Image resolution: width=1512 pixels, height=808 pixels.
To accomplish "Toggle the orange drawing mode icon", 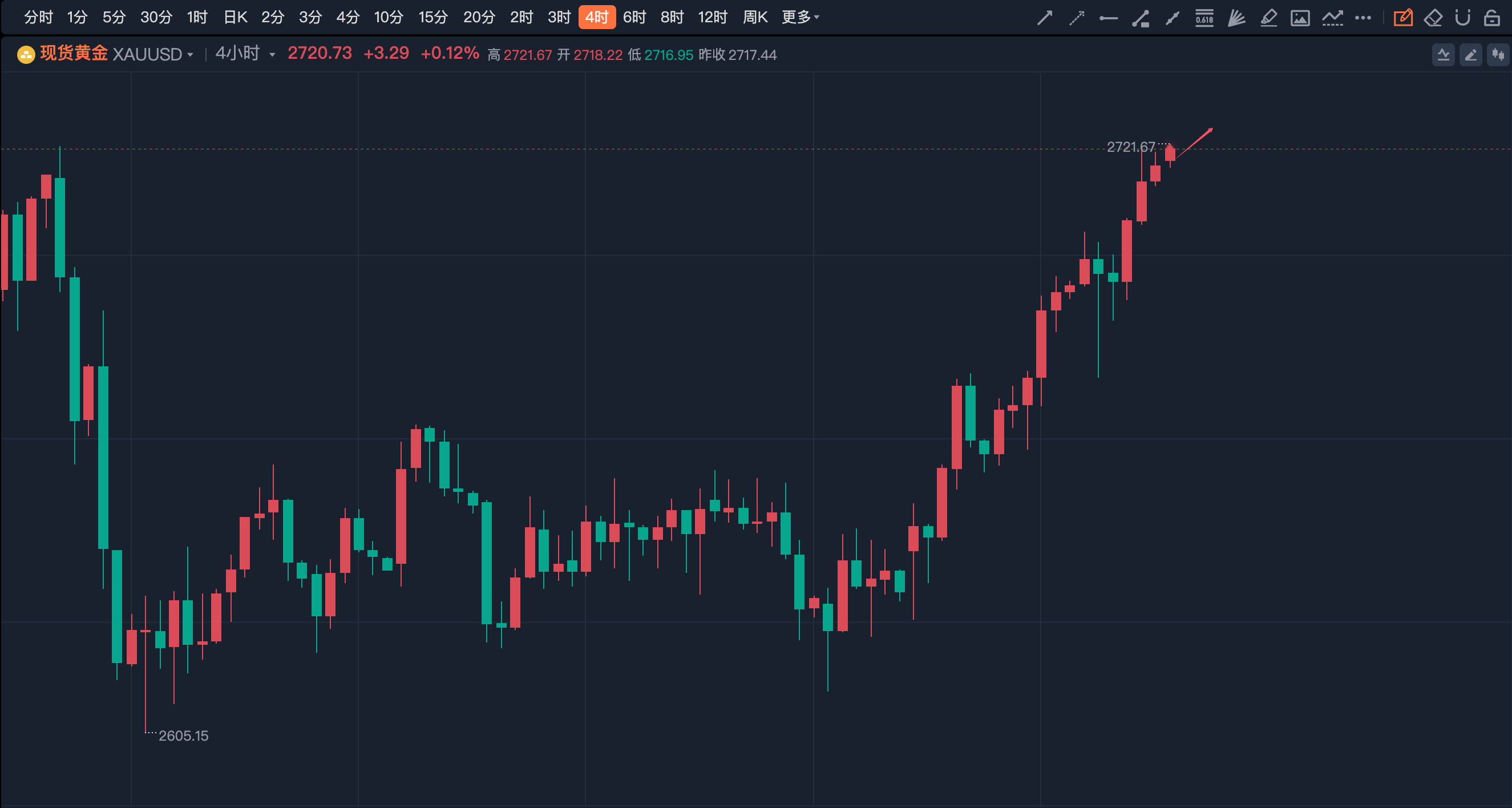I will (1403, 18).
